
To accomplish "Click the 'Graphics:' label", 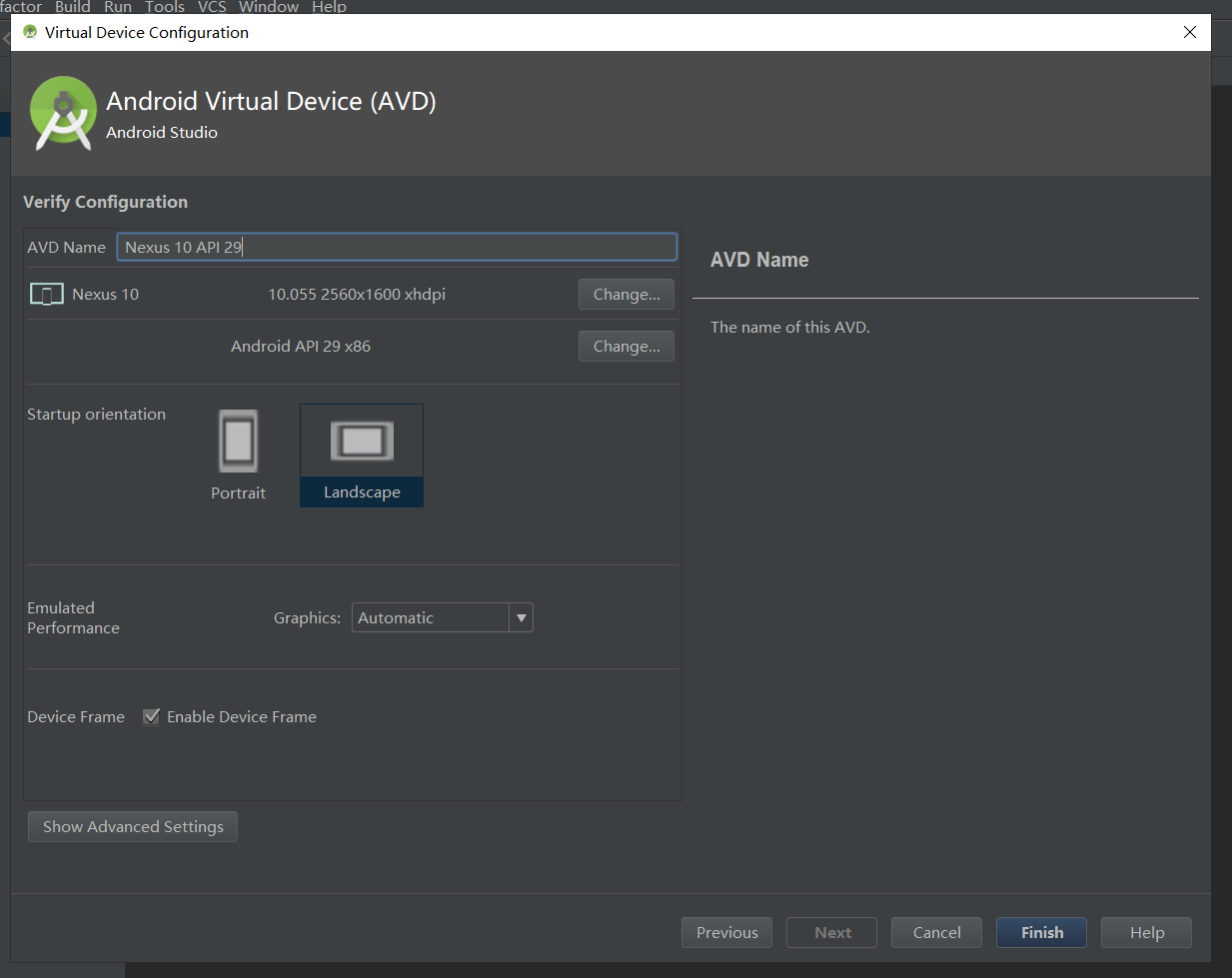I will point(307,618).
